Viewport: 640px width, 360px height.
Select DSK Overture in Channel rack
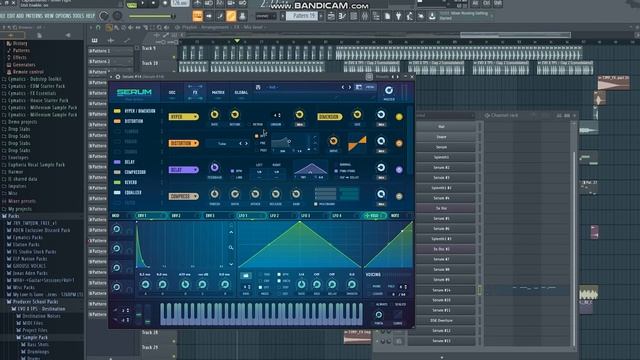click(441, 320)
